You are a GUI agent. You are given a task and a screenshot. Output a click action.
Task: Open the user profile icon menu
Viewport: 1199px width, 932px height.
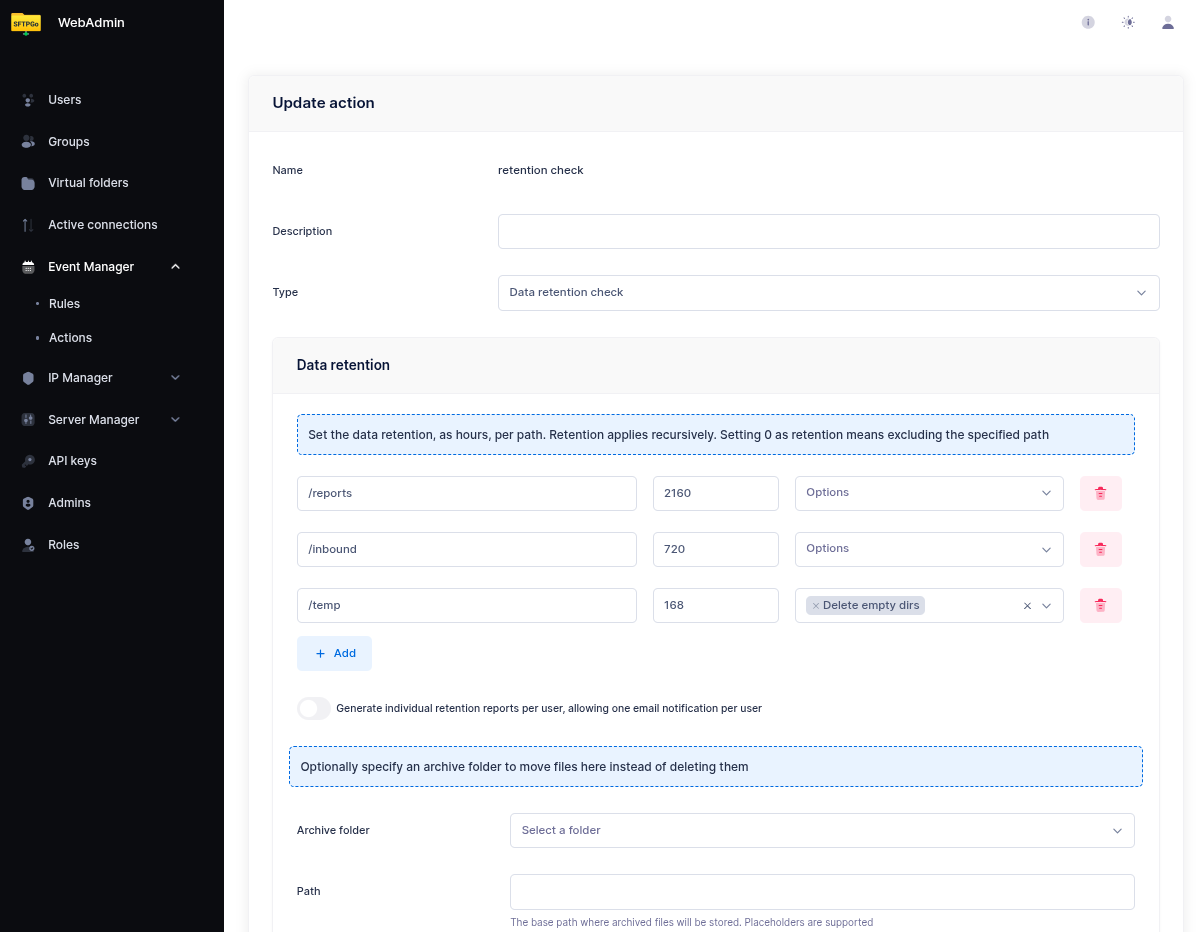pyautogui.click(x=1167, y=22)
